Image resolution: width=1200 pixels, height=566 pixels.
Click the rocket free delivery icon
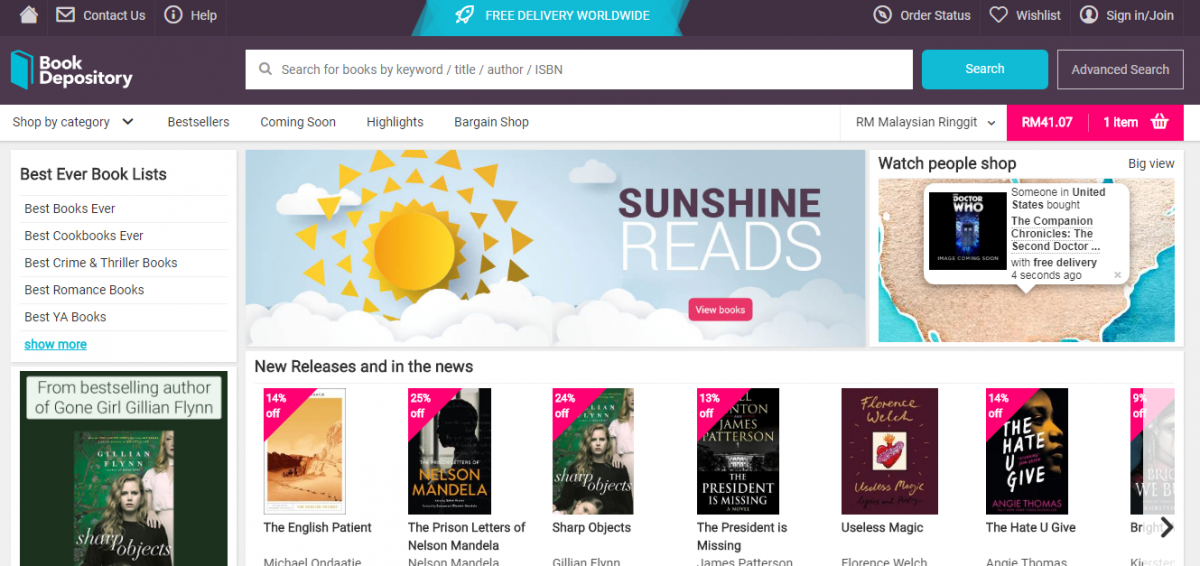464,15
